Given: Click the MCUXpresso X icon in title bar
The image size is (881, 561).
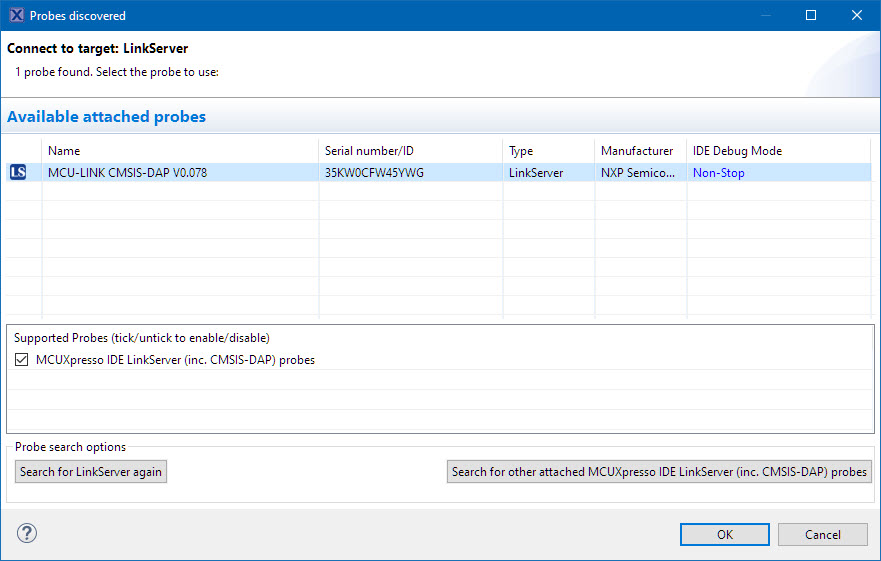Looking at the screenshot, I should click(16, 15).
